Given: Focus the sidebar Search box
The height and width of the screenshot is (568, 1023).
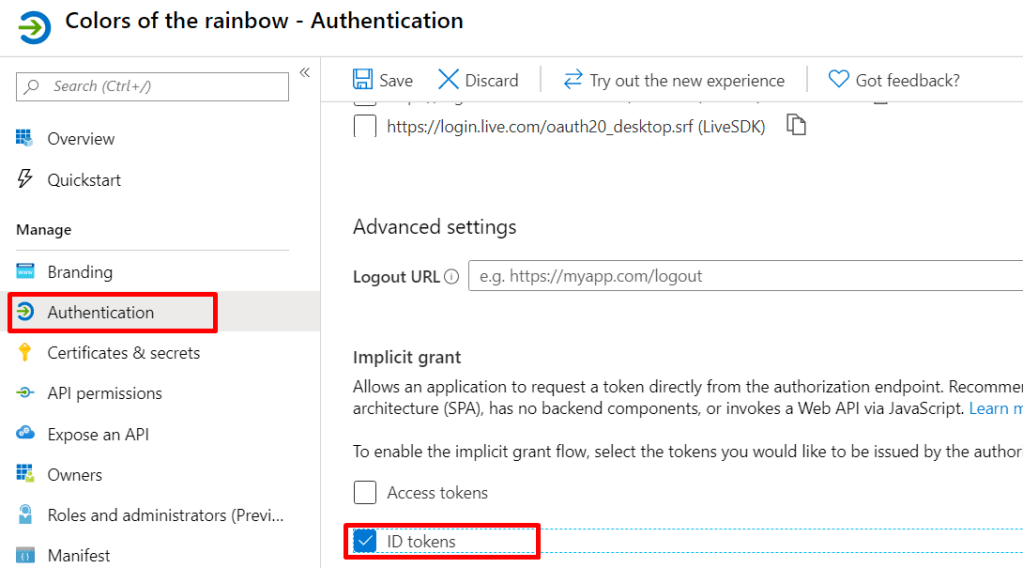Looking at the screenshot, I should click(x=160, y=87).
